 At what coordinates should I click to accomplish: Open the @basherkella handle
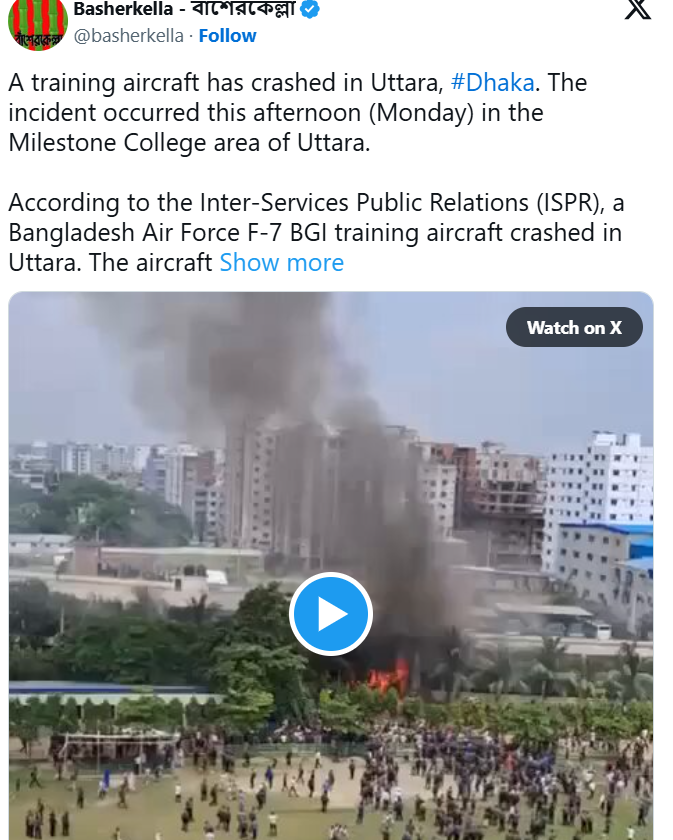pos(129,35)
